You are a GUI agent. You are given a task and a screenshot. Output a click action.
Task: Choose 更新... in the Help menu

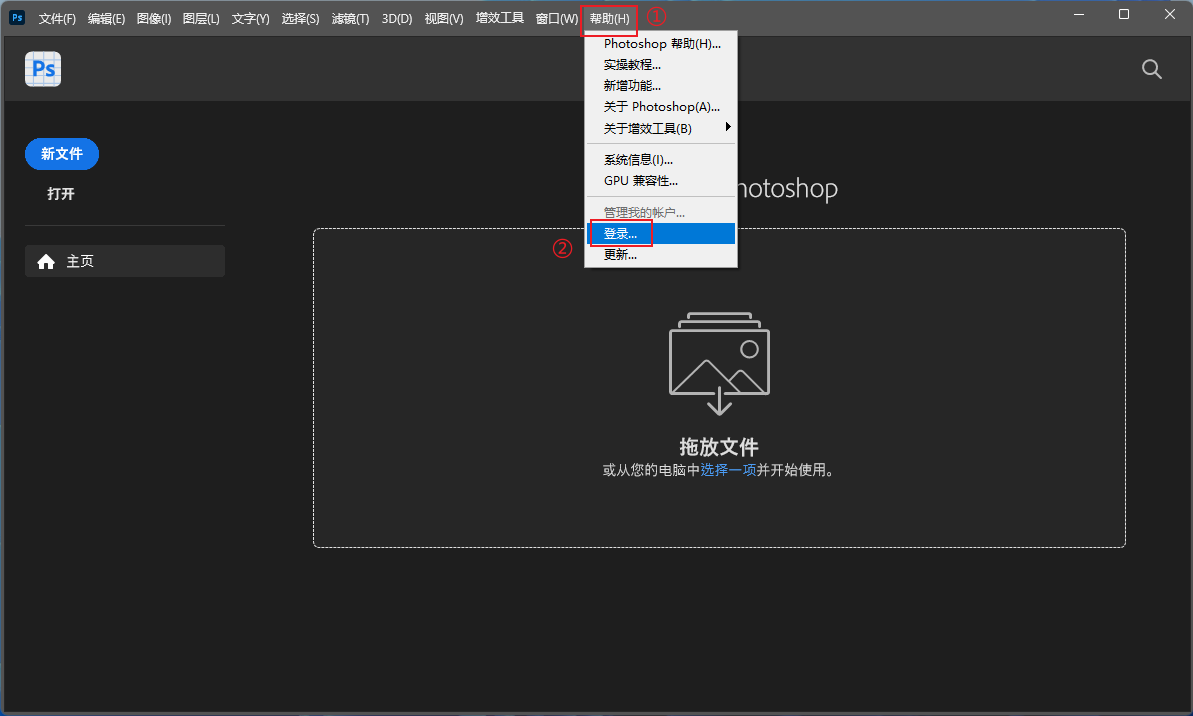[660, 255]
